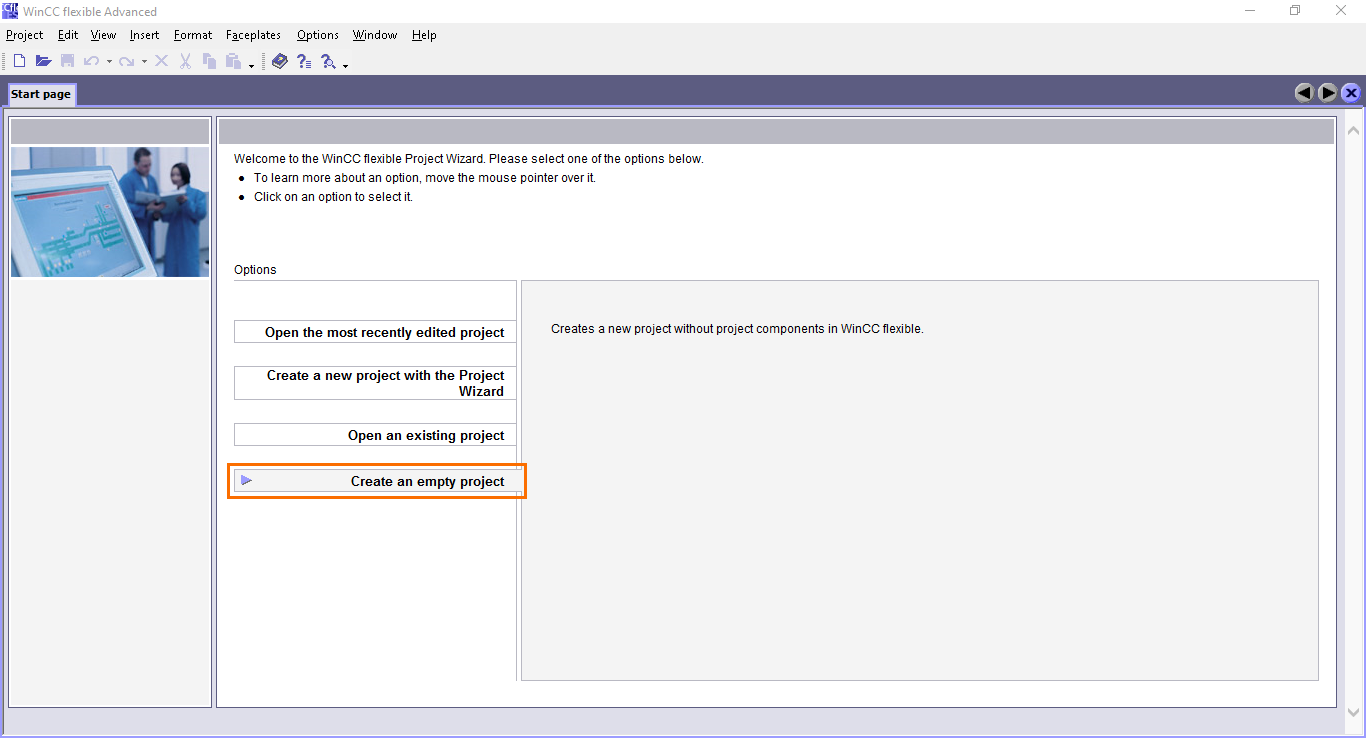
Task: Open the Window menu
Action: (x=375, y=35)
